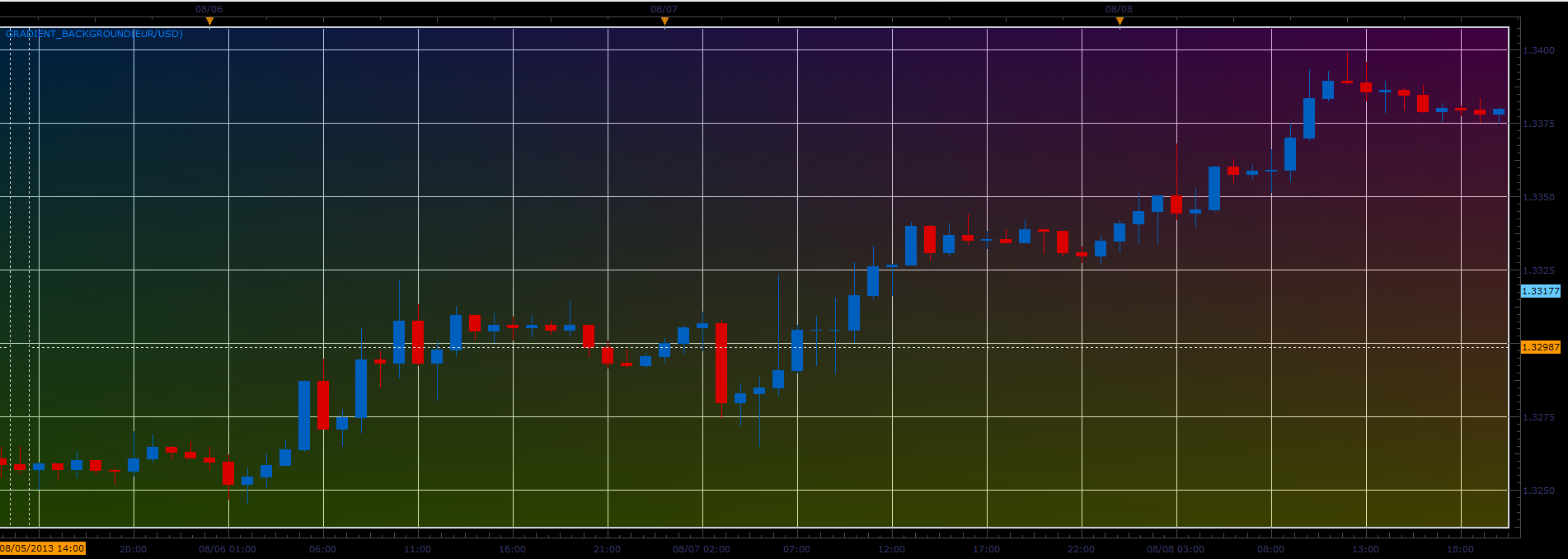Click the 22:00 time axis label
This screenshot has height=559, width=1568.
coord(1082,549)
